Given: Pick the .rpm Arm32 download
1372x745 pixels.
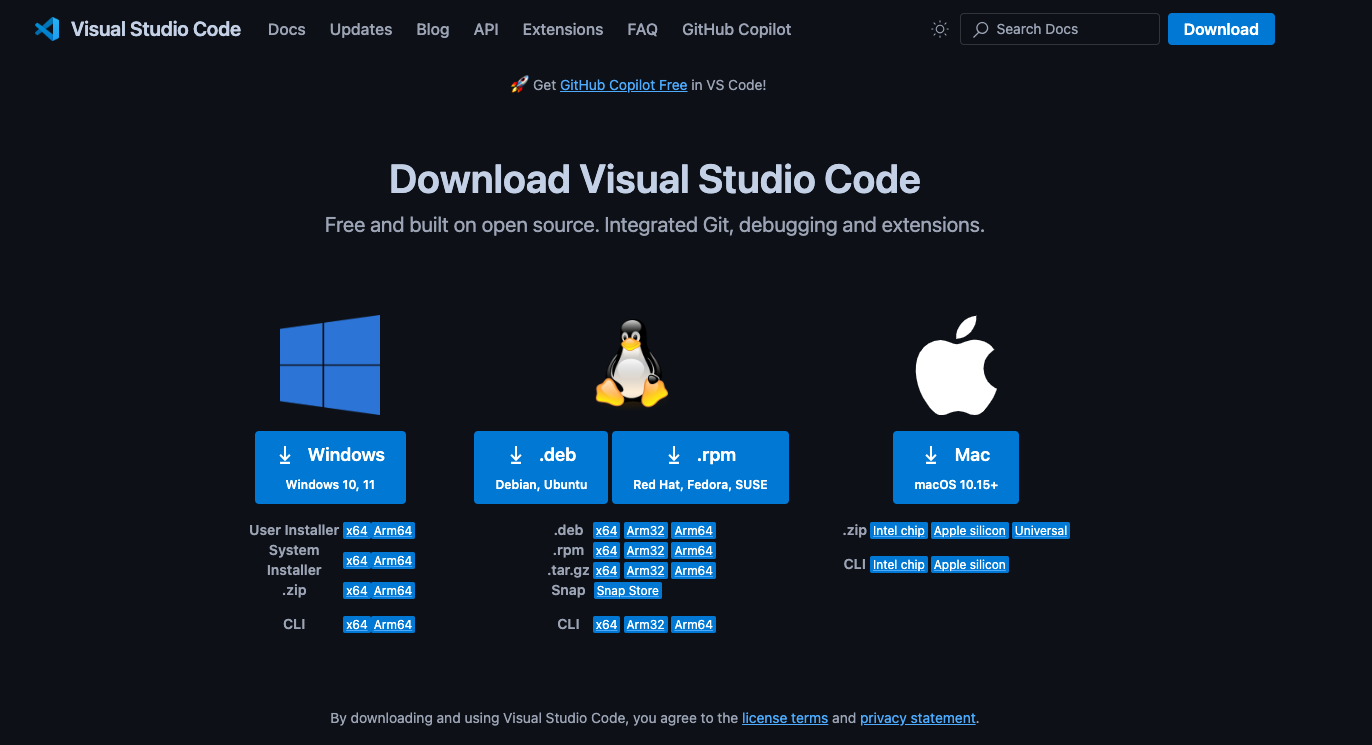Looking at the screenshot, I should [x=646, y=551].
